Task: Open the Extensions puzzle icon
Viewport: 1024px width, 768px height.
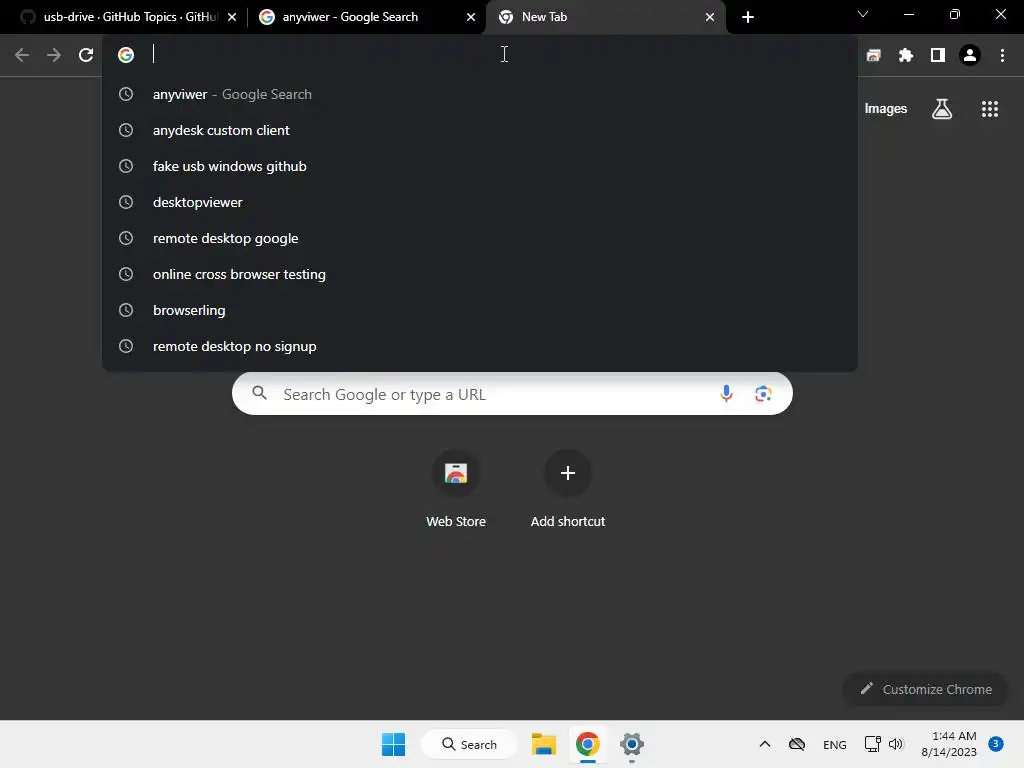Action: [x=906, y=56]
